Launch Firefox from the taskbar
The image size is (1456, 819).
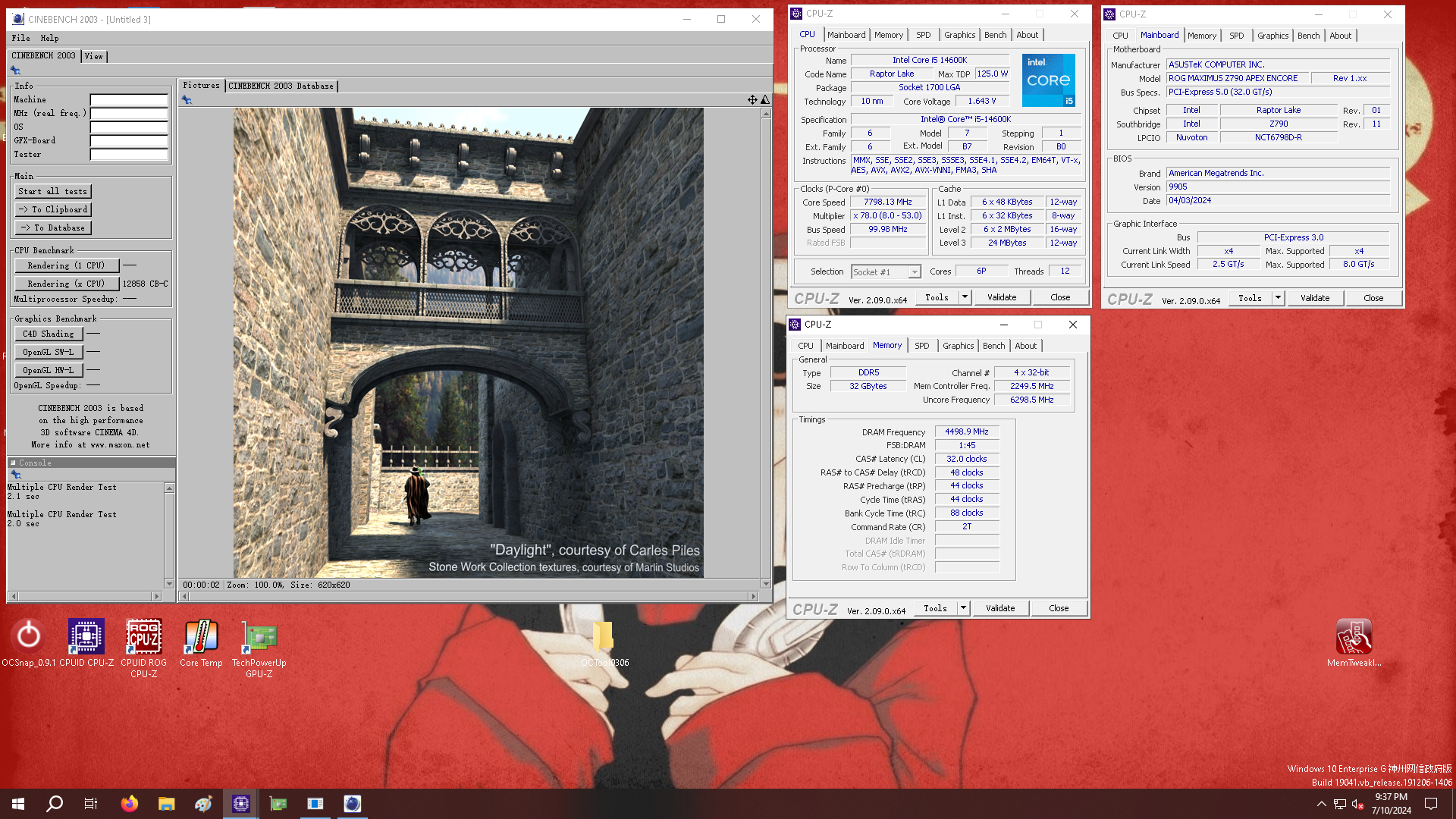click(x=130, y=804)
